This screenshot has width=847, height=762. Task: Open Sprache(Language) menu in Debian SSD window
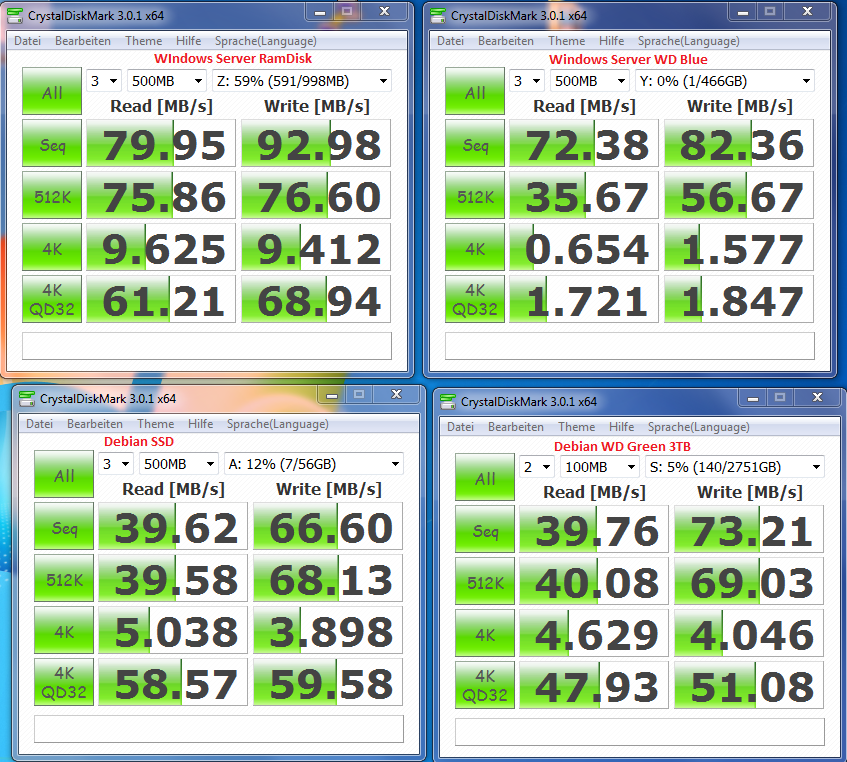(278, 424)
